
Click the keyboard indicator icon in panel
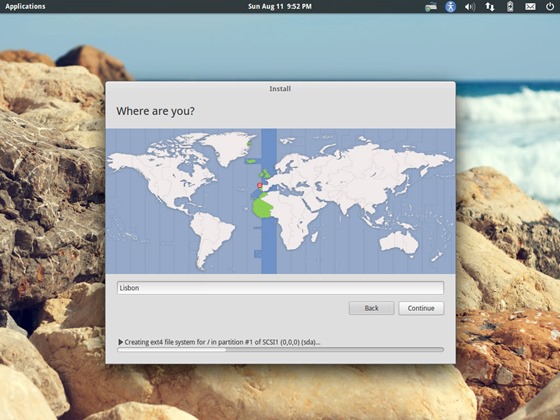(x=431, y=6)
